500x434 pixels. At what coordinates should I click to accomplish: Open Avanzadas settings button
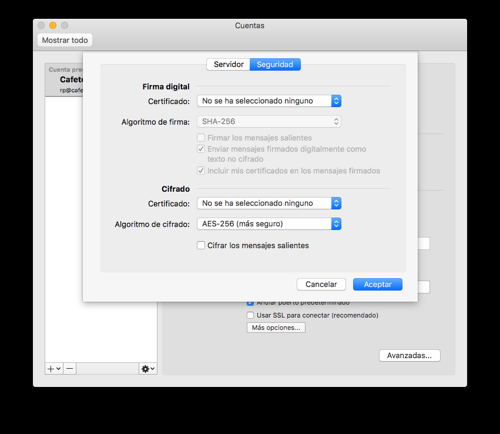click(410, 355)
